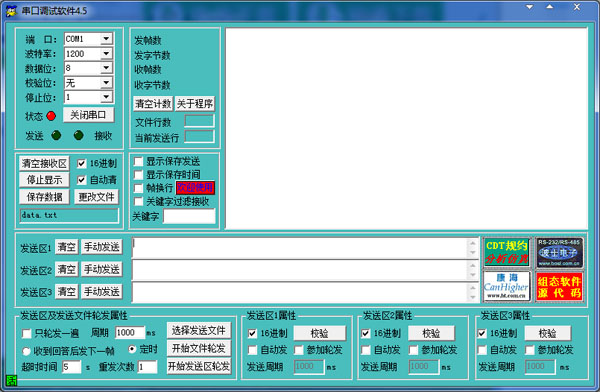
Task: Toggle the receive area 16进制 checkbox
Action: click(81, 163)
